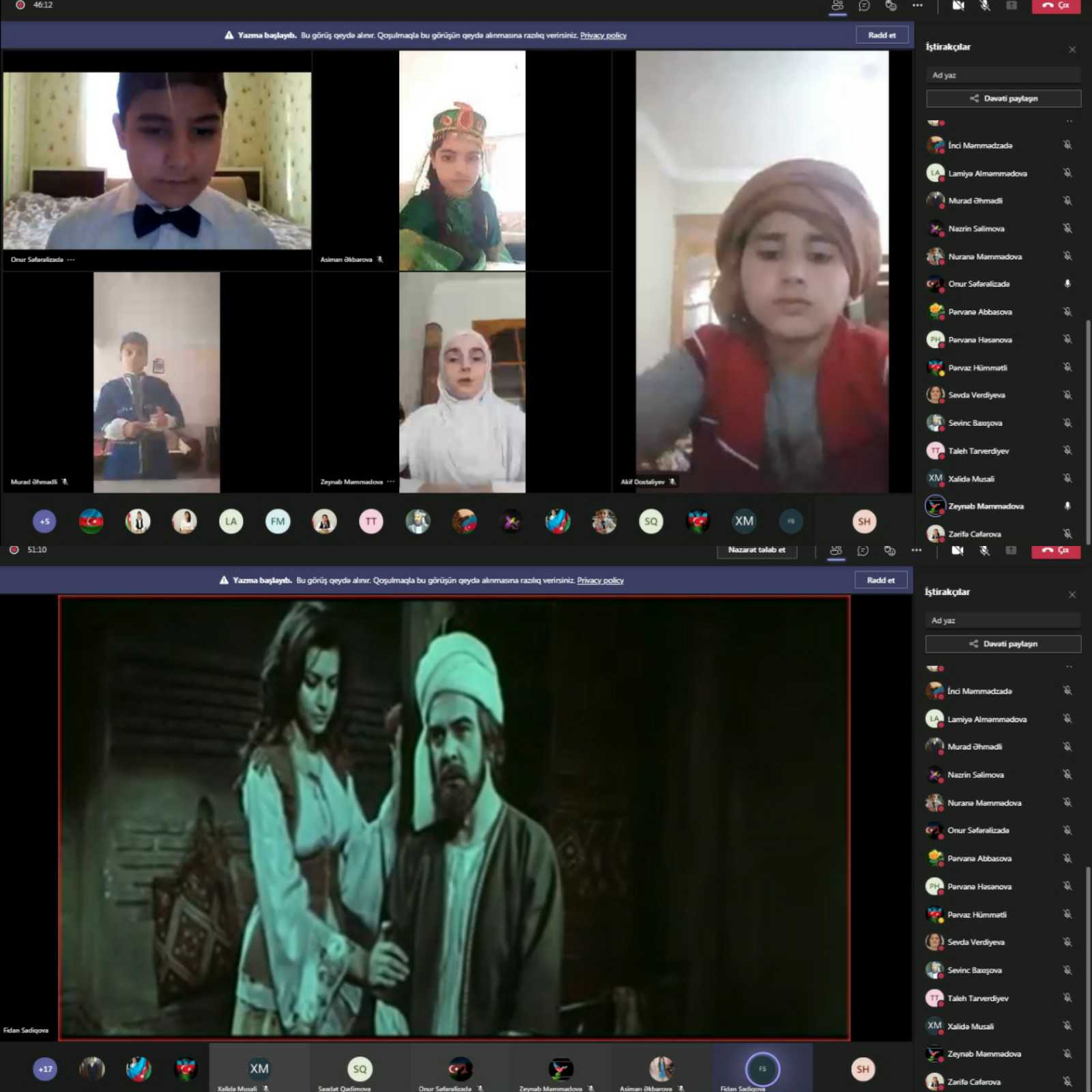Toggle microphone in 46:12 meeting toolbar
Image resolution: width=1092 pixels, height=1092 pixels.
985,5
